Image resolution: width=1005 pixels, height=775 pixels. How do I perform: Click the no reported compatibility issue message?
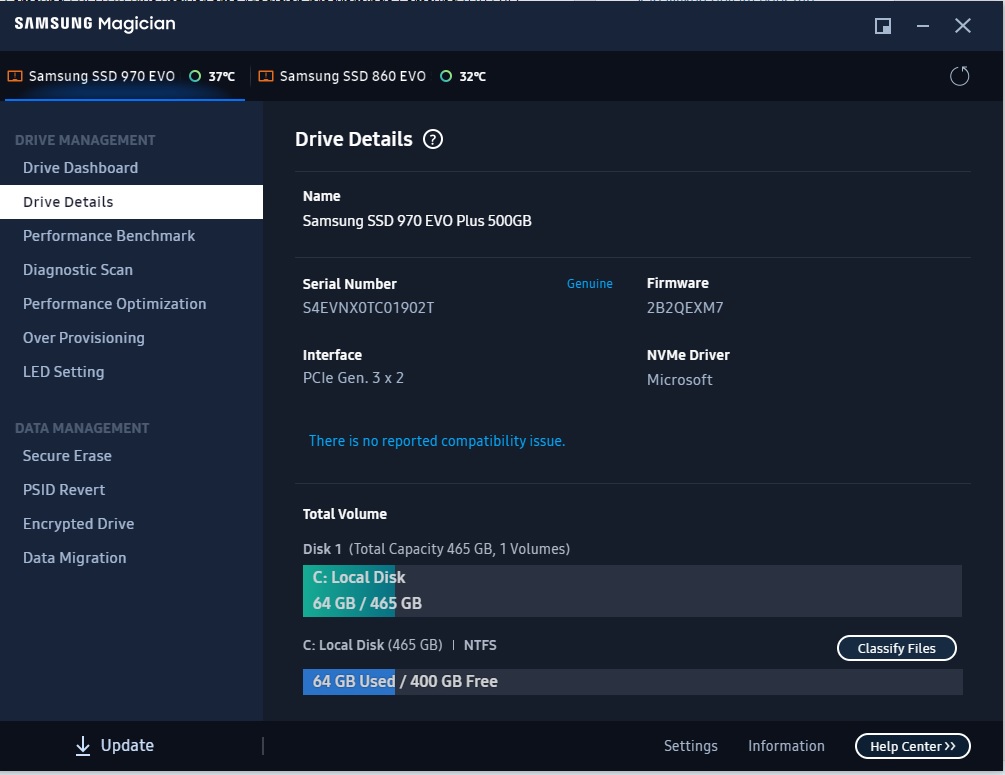[x=436, y=441]
